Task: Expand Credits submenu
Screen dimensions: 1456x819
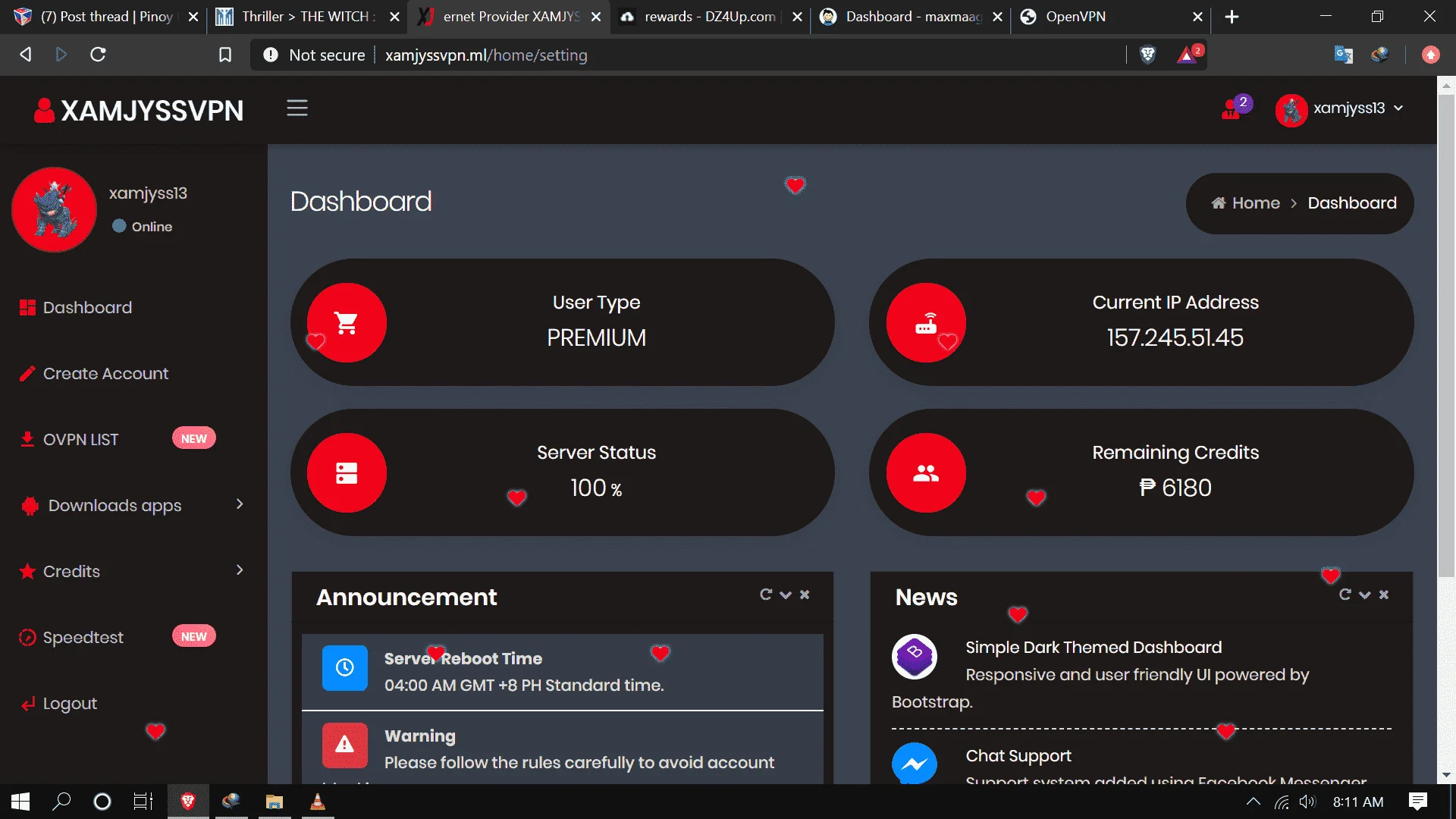Action: tap(133, 571)
